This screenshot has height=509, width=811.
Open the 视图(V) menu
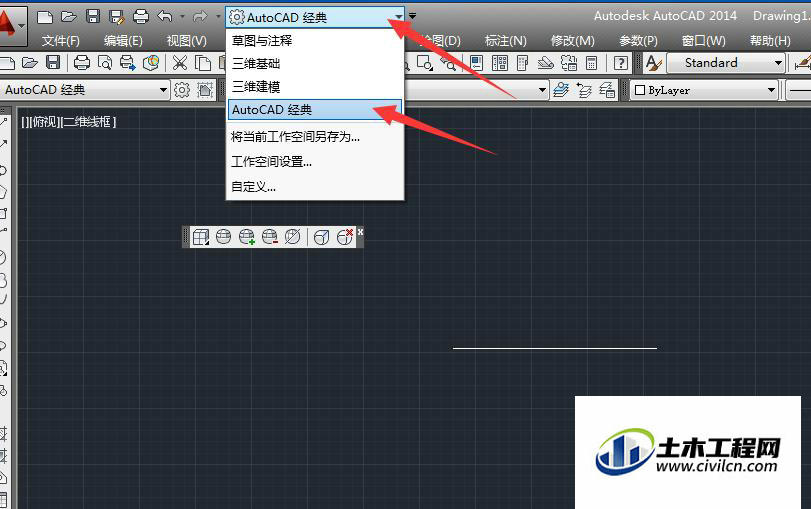click(187, 40)
